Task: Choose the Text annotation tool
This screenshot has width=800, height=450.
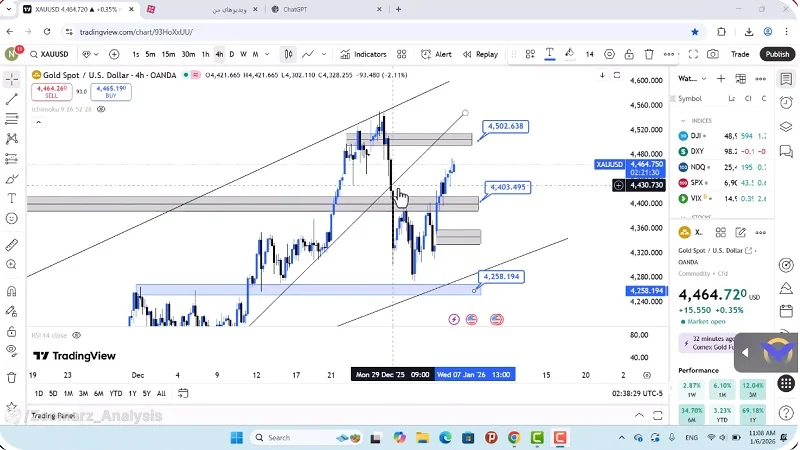Action: coord(12,198)
